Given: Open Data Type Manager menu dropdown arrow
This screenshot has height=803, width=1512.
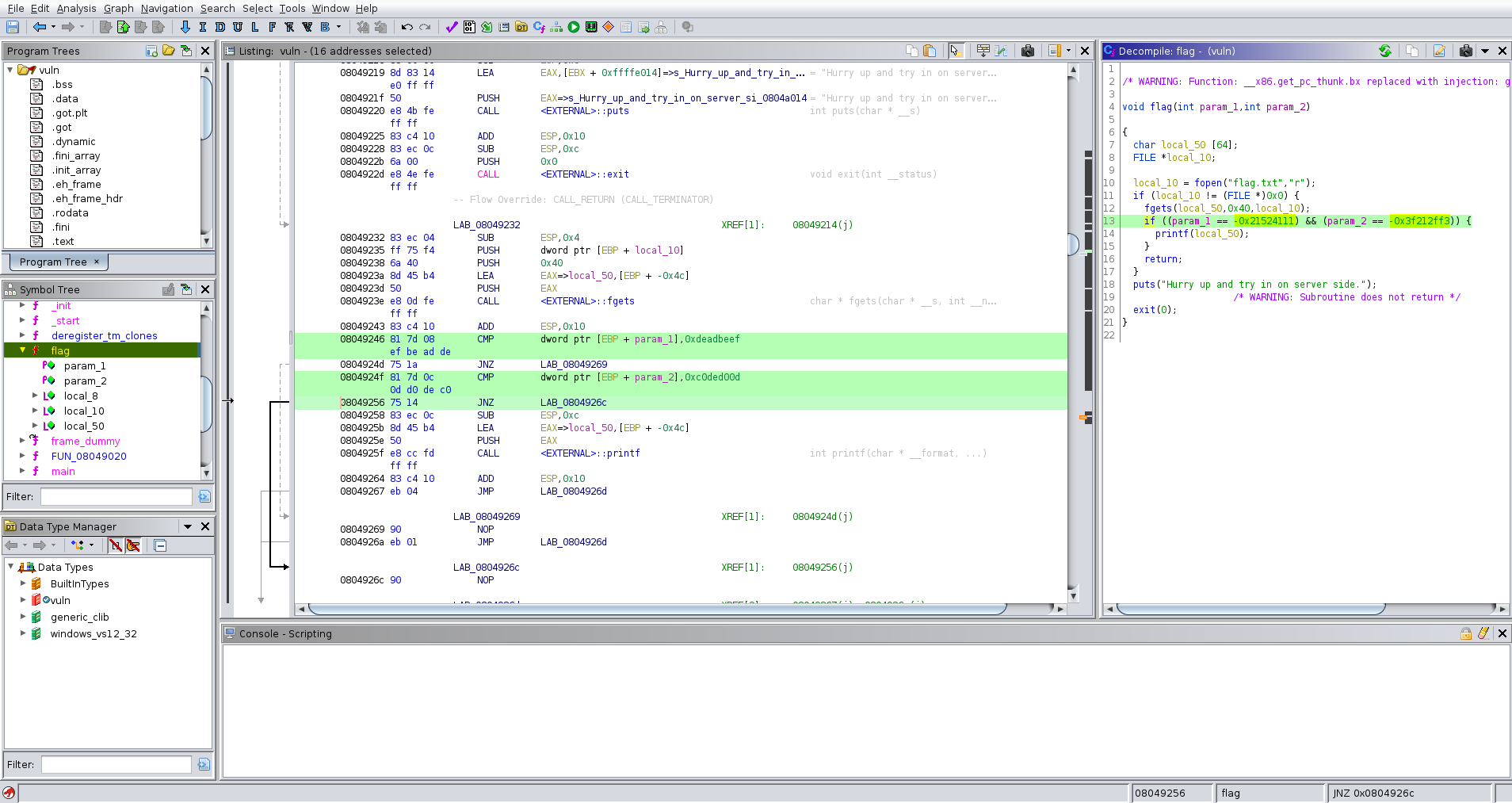Looking at the screenshot, I should 188,526.
